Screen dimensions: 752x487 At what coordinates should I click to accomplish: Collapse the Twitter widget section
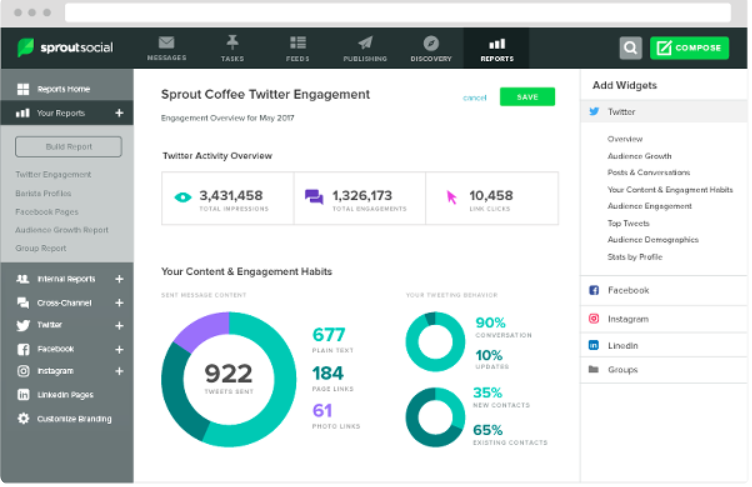[x=664, y=112]
